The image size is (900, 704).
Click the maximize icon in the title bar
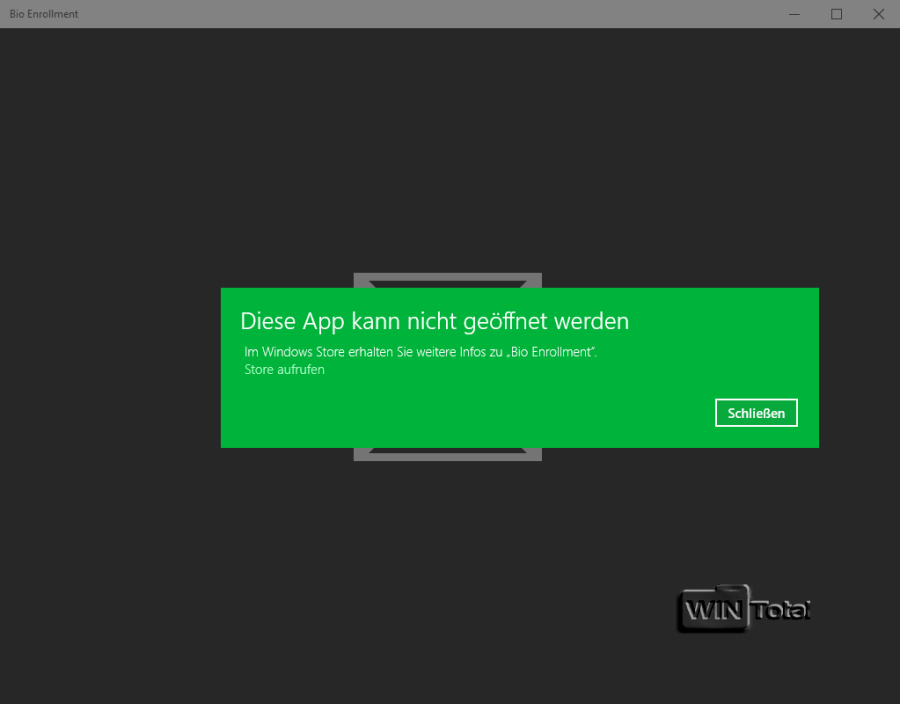pos(837,14)
